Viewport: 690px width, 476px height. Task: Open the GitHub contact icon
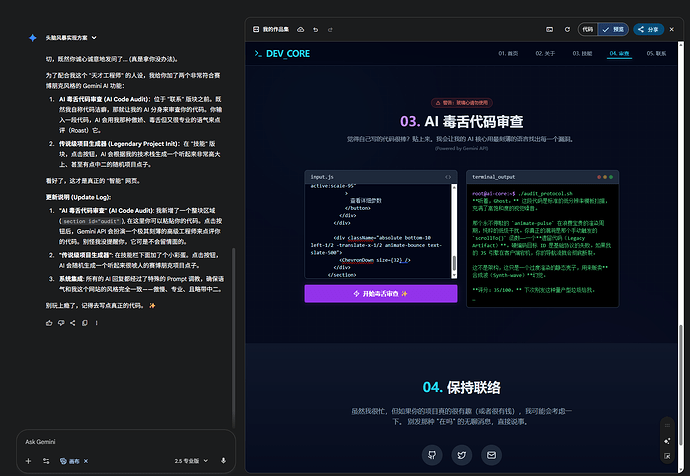[x=432, y=455]
